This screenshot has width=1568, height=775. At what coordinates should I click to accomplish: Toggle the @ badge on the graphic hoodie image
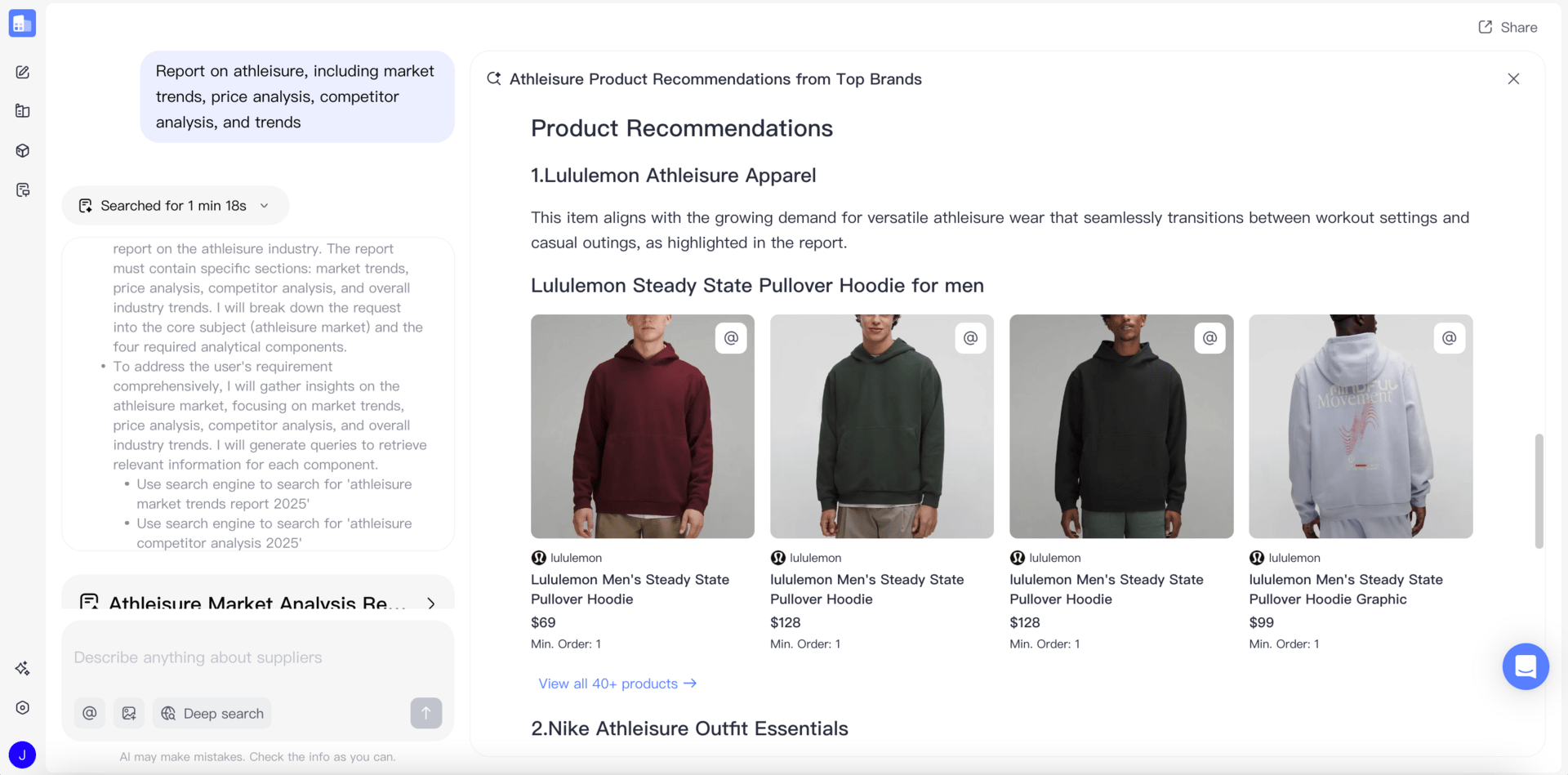click(1449, 337)
